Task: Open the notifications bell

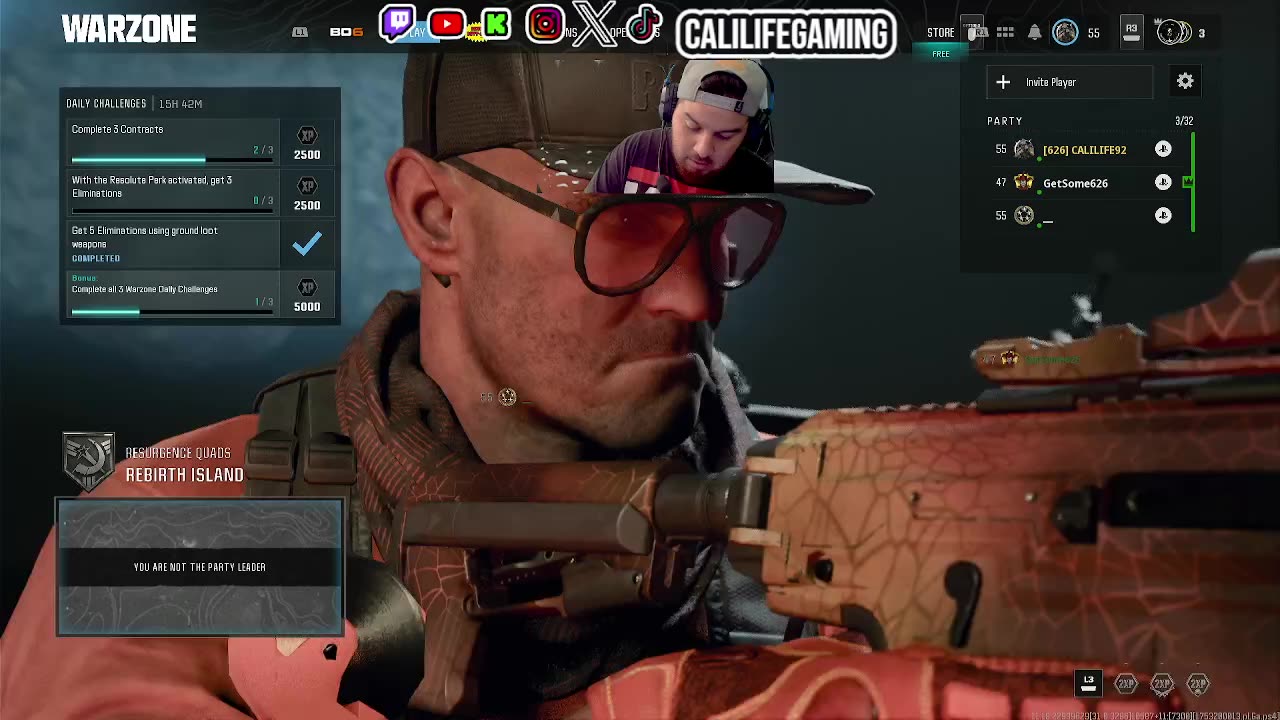Action: pos(1035,33)
